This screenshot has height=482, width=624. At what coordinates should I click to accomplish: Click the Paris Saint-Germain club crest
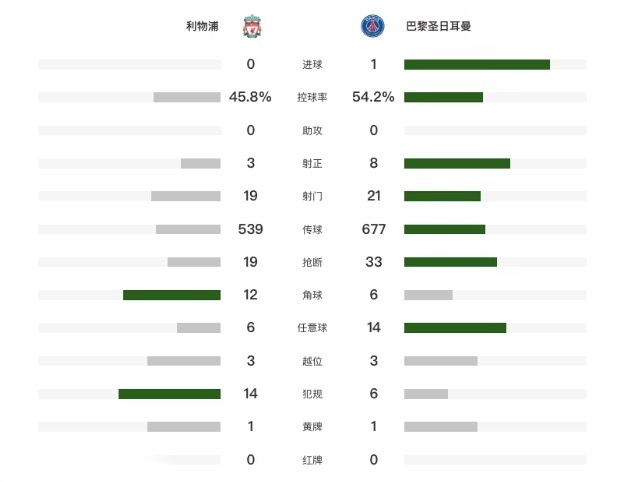pos(372,26)
